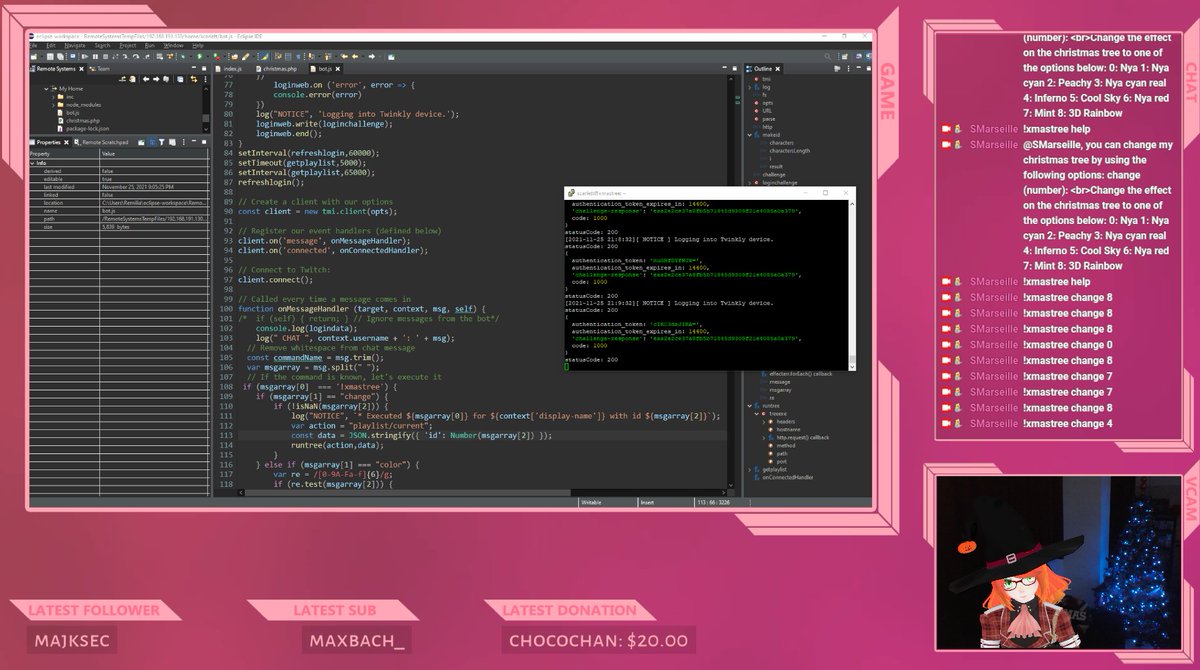Collapse the My Home tree node
Viewport: 1200px width, 670px height.
[x=46, y=89]
